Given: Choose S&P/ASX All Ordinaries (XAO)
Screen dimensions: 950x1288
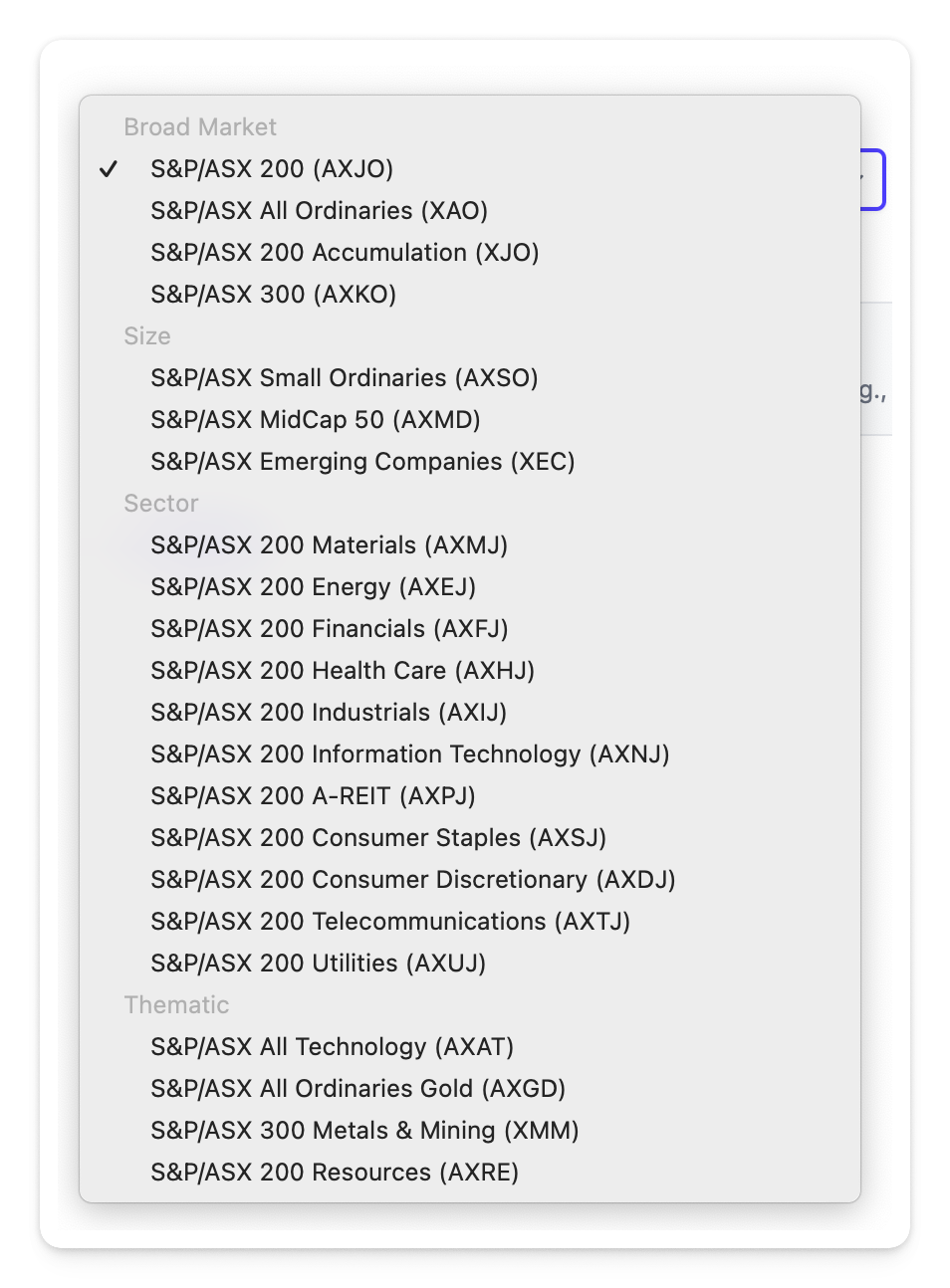Looking at the screenshot, I should [319, 211].
